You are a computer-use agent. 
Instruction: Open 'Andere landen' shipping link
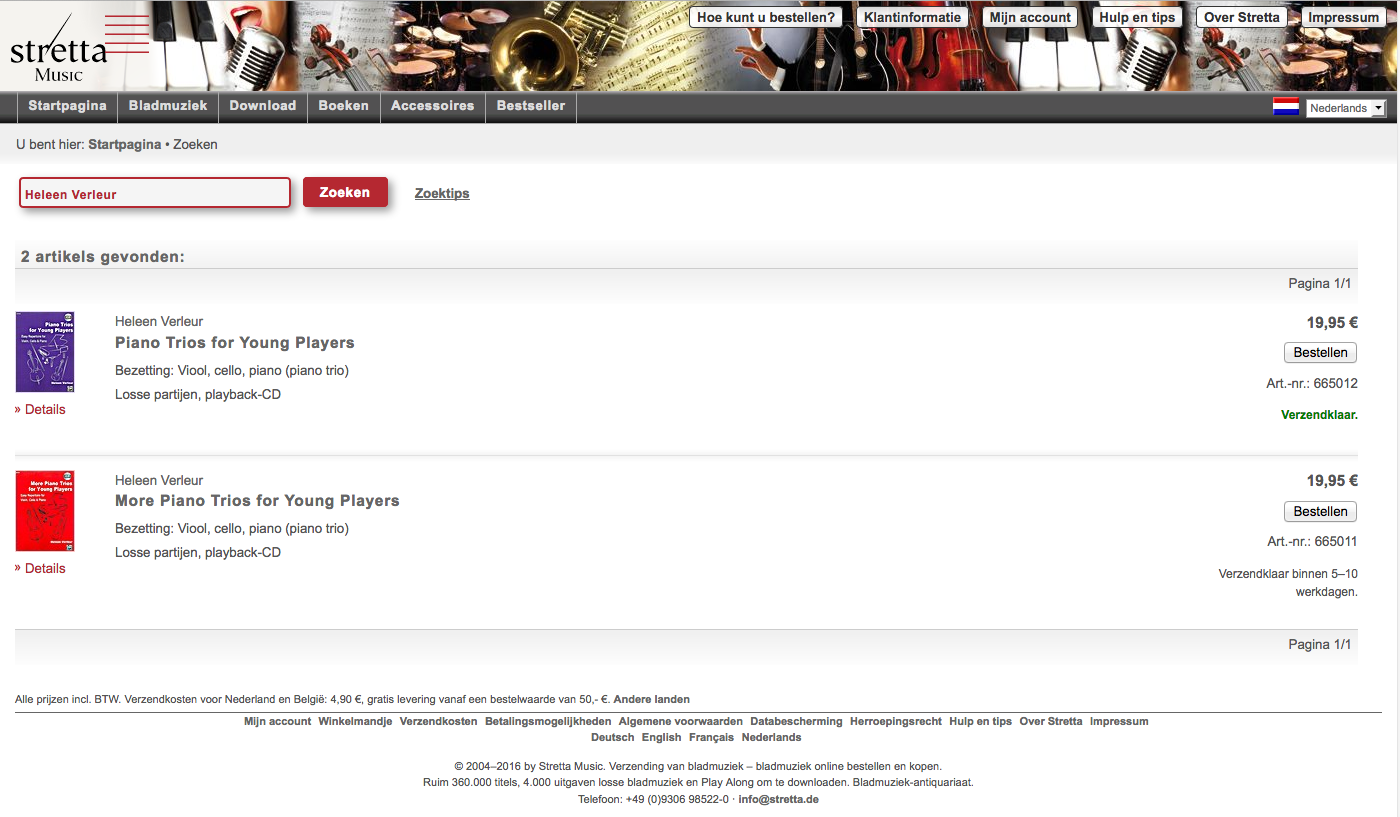[651, 699]
